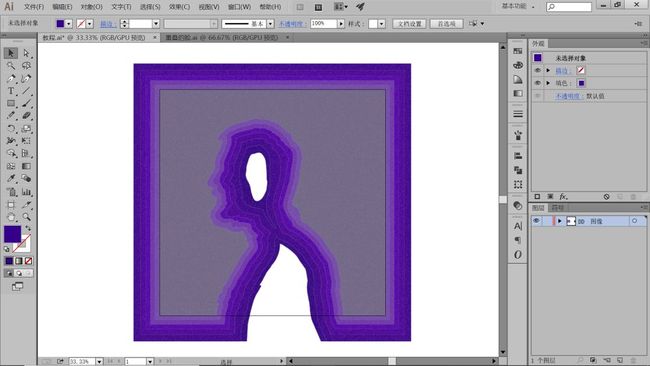Set Color mode button below swatches
This screenshot has height=366, width=650.
tap(9, 261)
